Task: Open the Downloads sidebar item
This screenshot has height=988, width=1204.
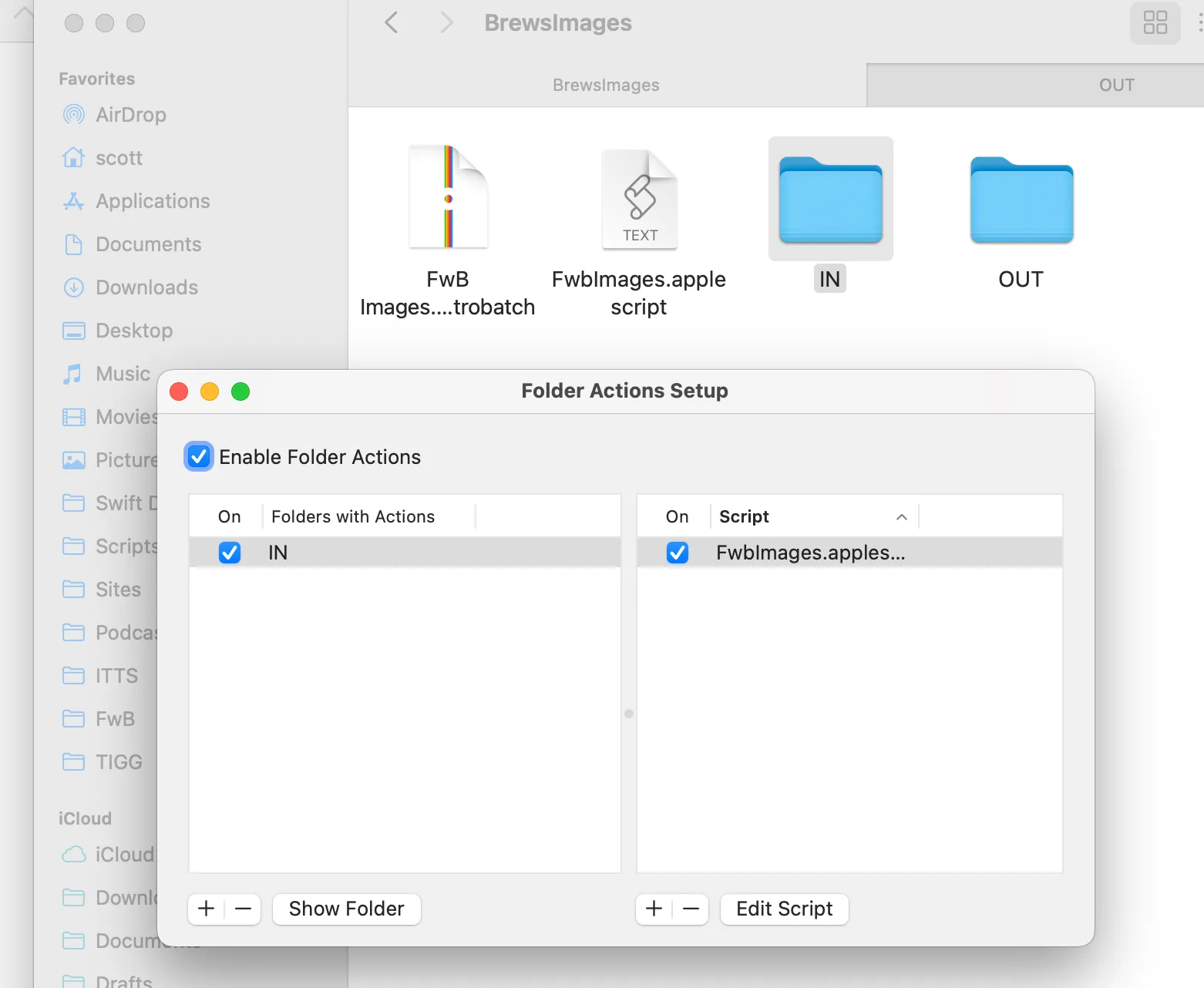Action: pyautogui.click(x=146, y=287)
